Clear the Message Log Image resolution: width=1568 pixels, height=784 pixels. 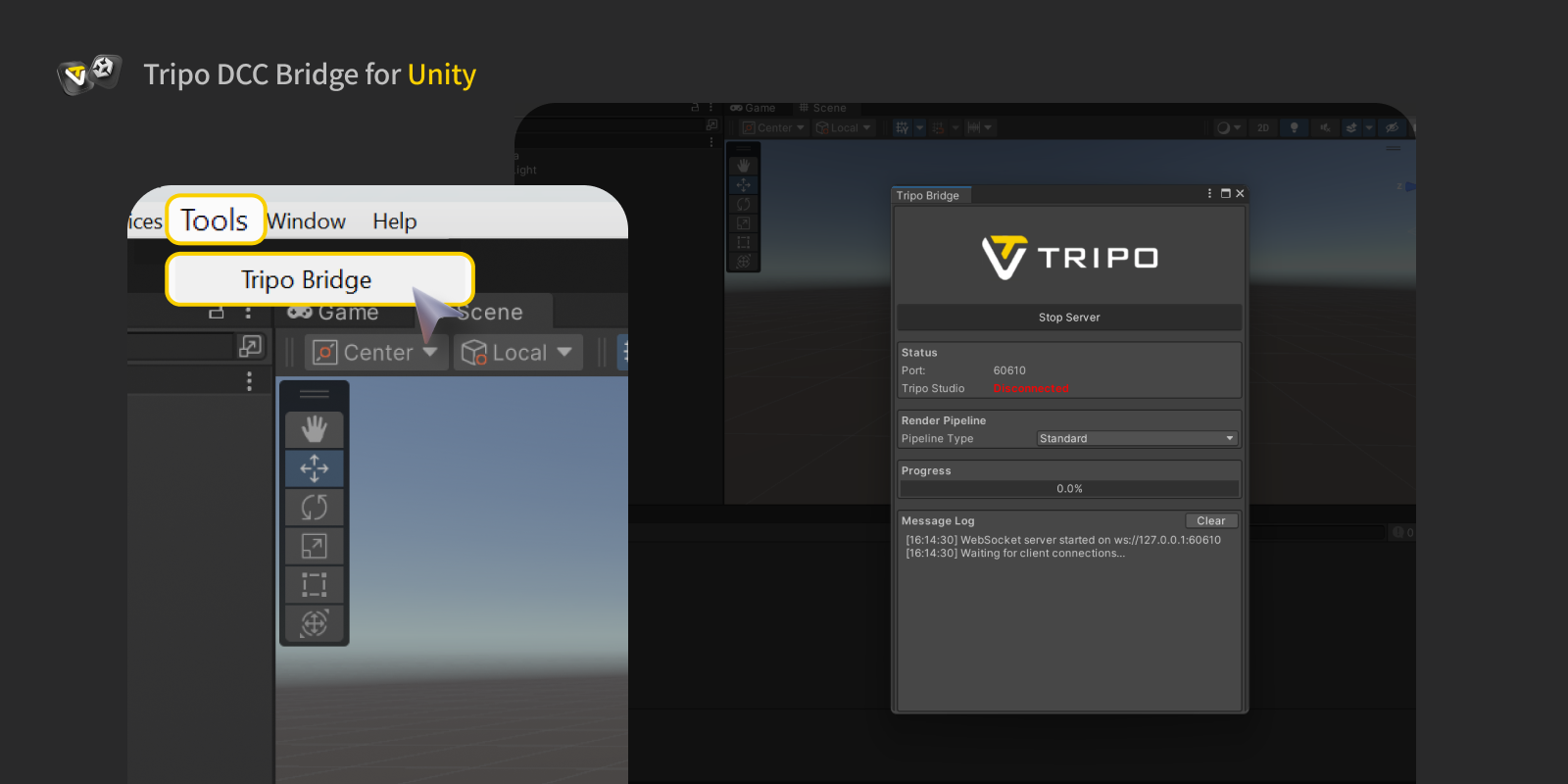[1210, 521]
